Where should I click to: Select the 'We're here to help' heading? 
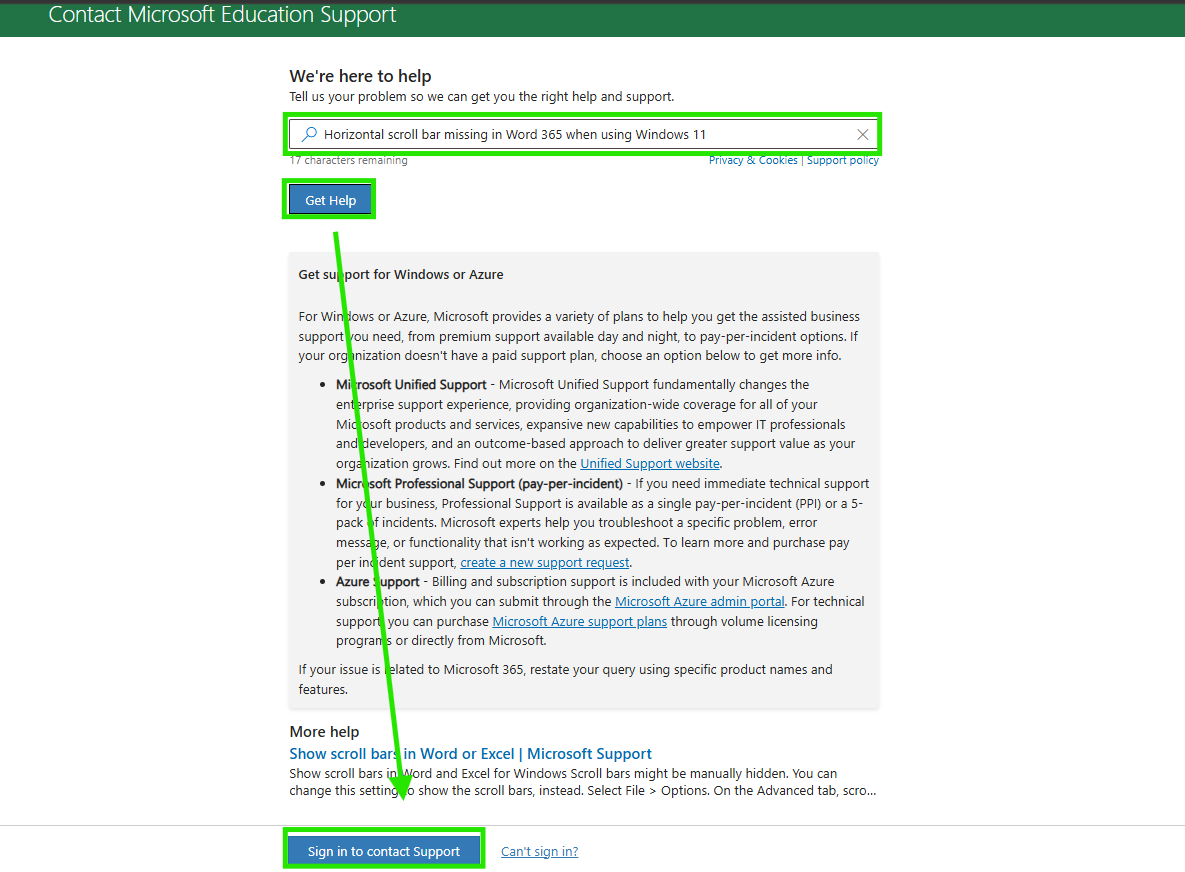pyautogui.click(x=360, y=76)
